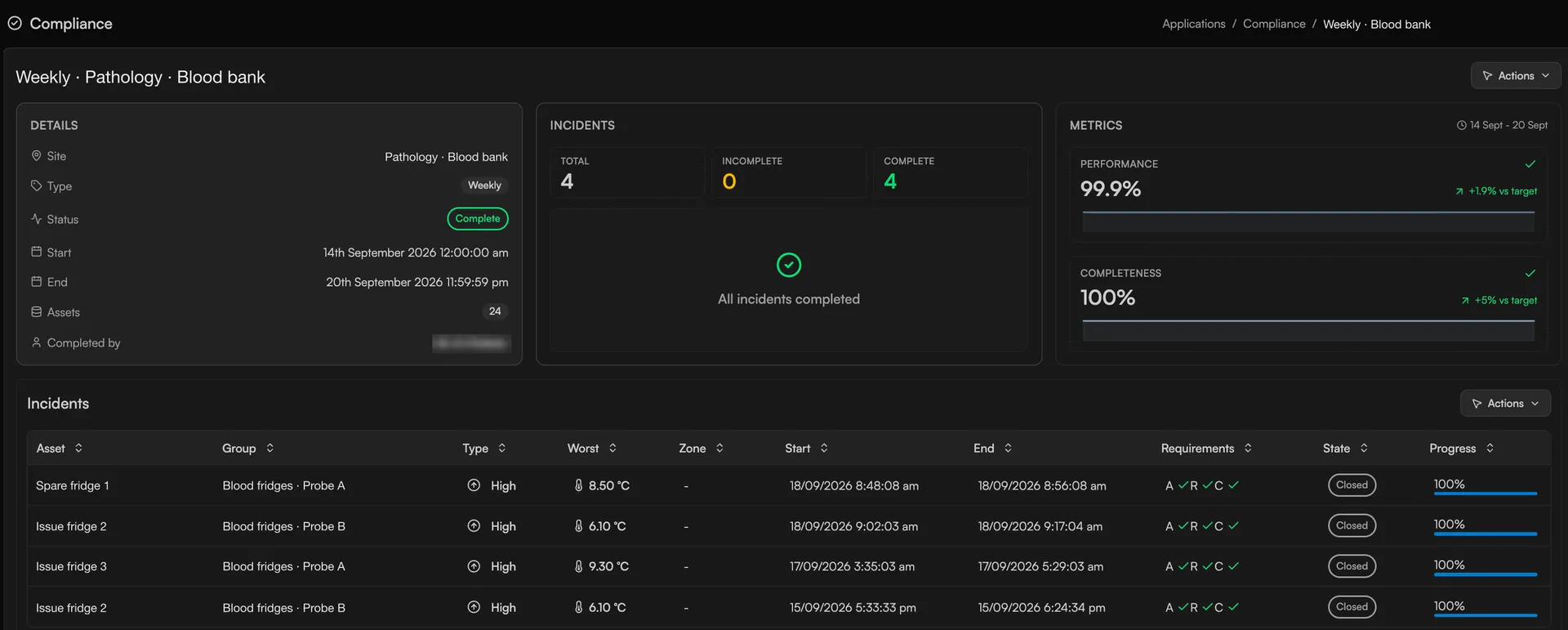Click the Start calendar icon
The image size is (1568, 630).
pyautogui.click(x=36, y=252)
